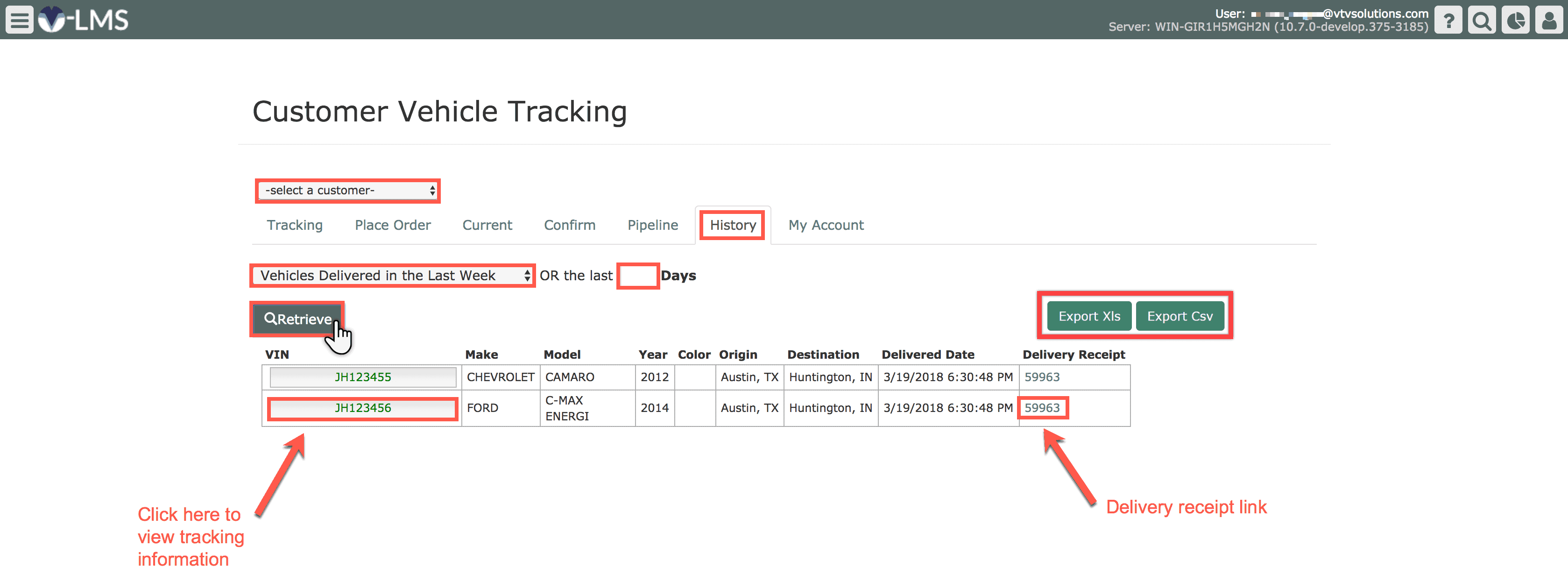Open delivery receipt 59963 for the Camaro
1568x582 pixels.
[1041, 377]
